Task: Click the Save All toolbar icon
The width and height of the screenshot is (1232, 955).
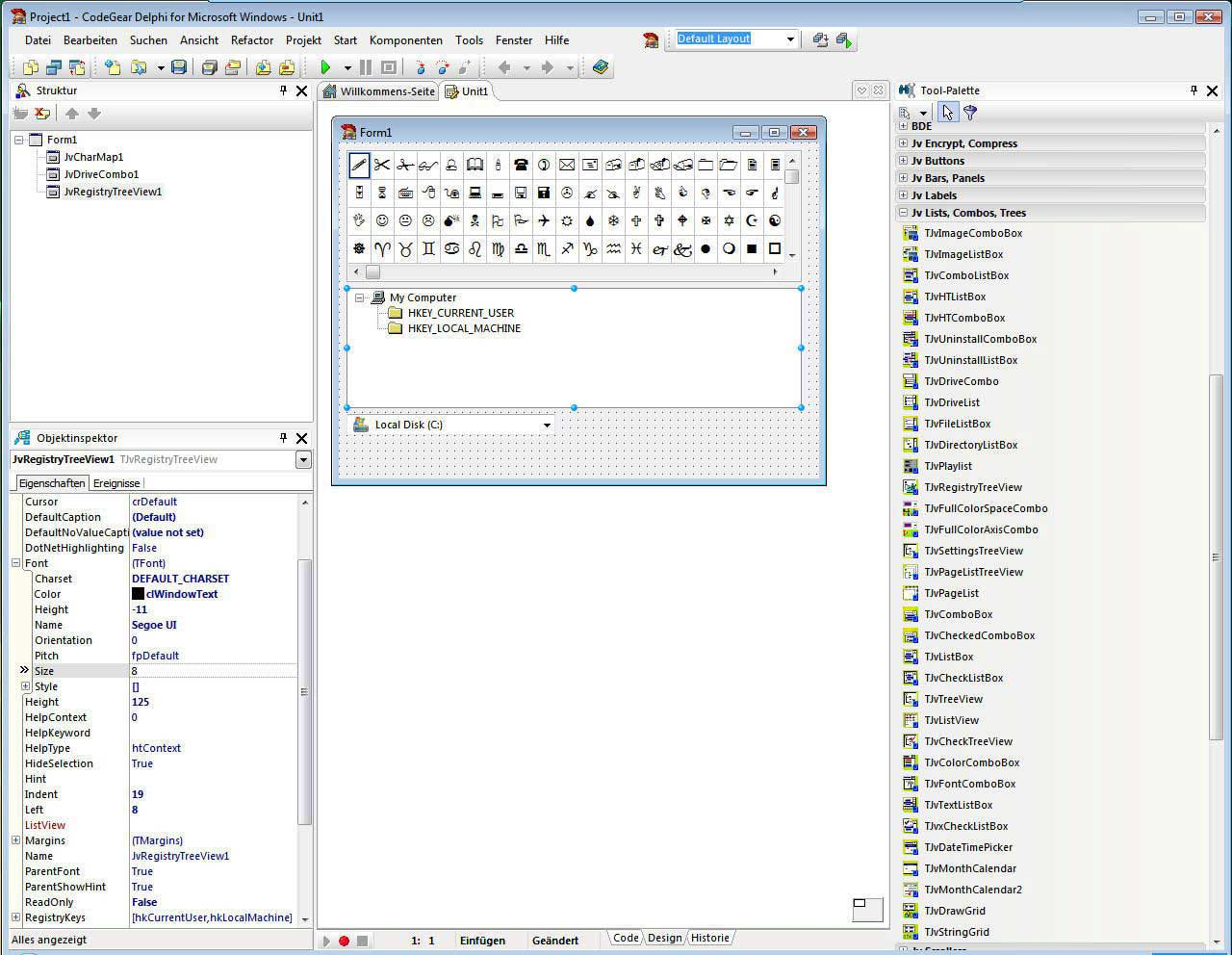Action: coord(209,67)
